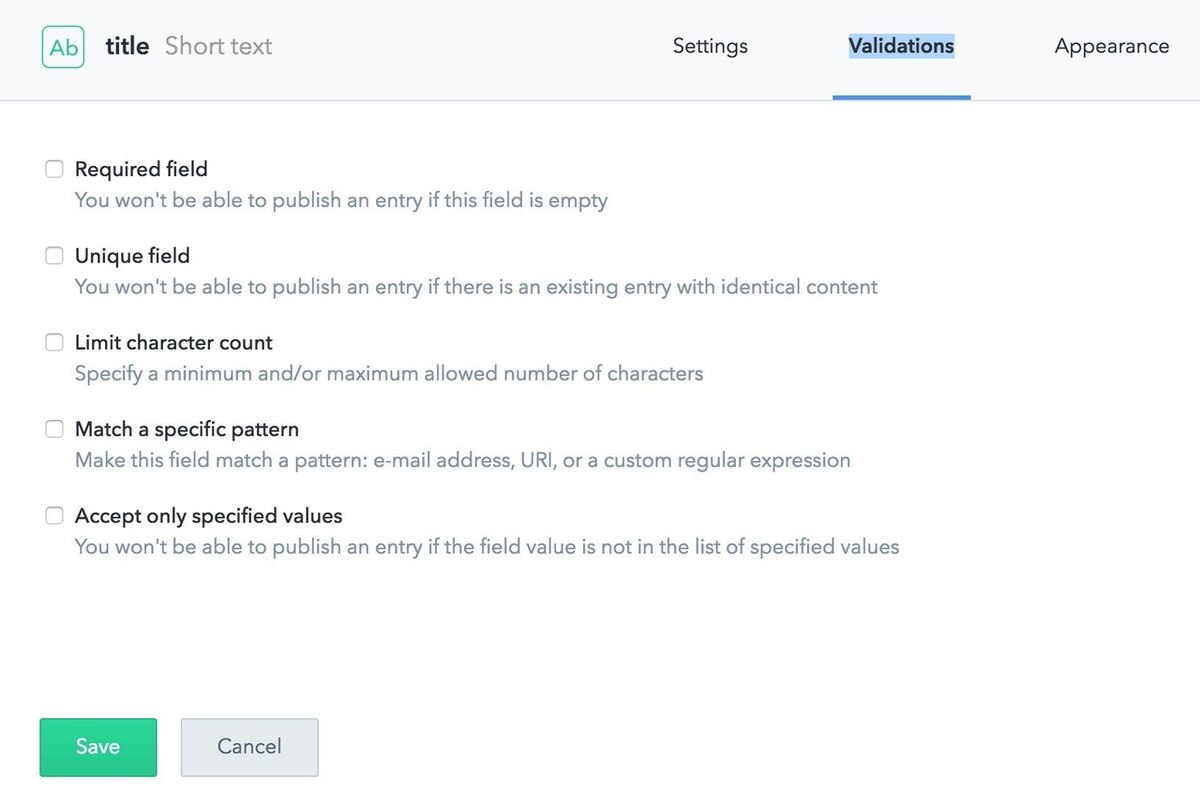Screen dimensions: 1200x793
Task: Click the "Required field" label text
Action: (x=141, y=169)
